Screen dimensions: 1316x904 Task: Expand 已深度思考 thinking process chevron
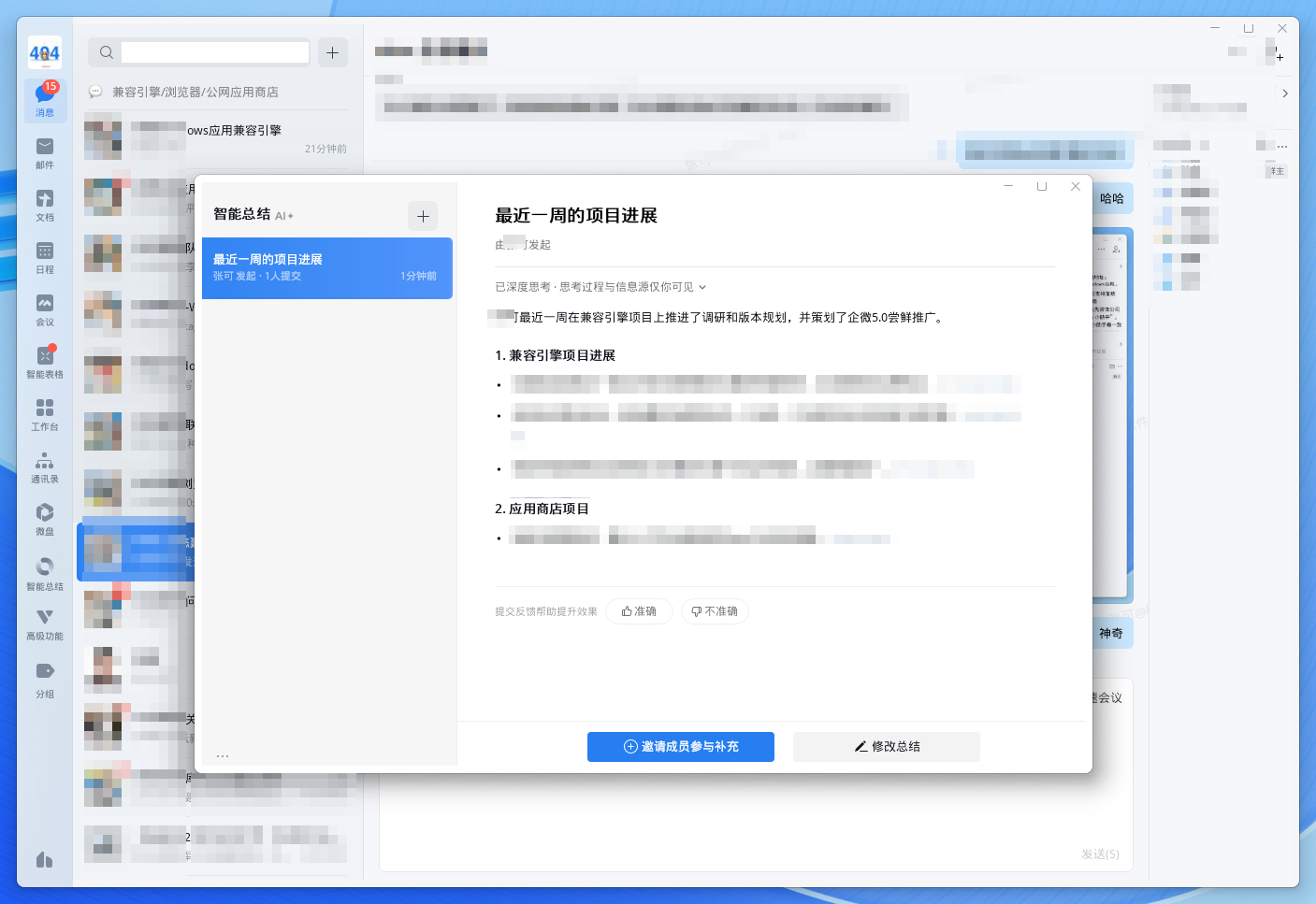pos(702,287)
